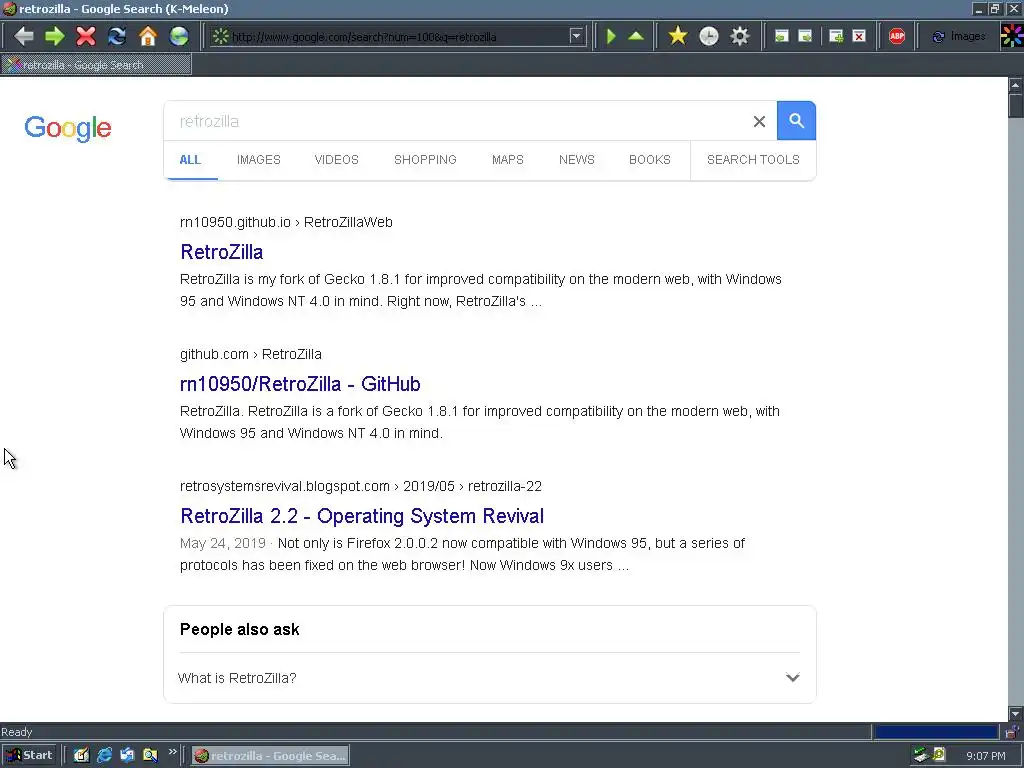Click the green Go arrow beside URL bar
Image resolution: width=1024 pixels, height=768 pixels.
click(x=611, y=36)
